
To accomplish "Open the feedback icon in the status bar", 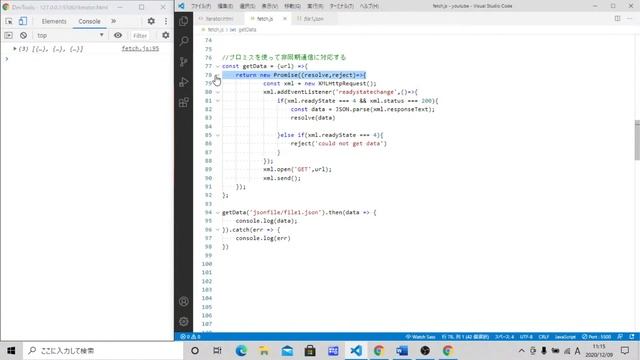I will coord(620,337).
